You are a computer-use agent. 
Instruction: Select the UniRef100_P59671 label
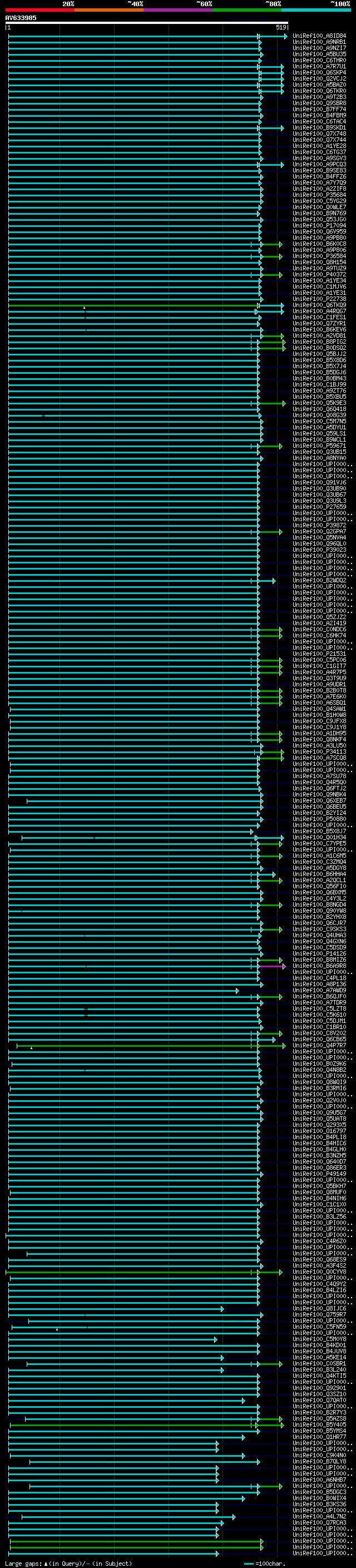coord(319,446)
